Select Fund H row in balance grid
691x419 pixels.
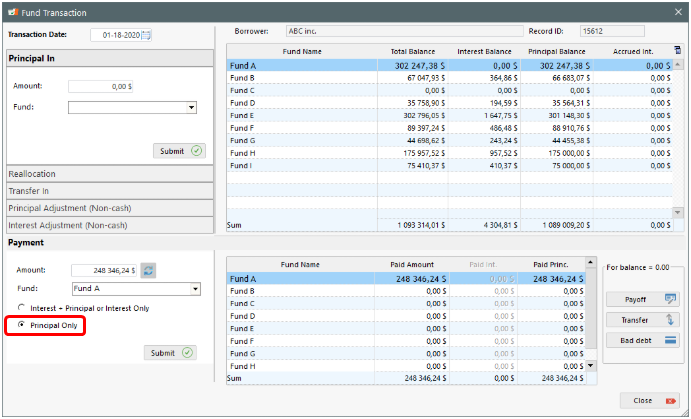point(450,153)
